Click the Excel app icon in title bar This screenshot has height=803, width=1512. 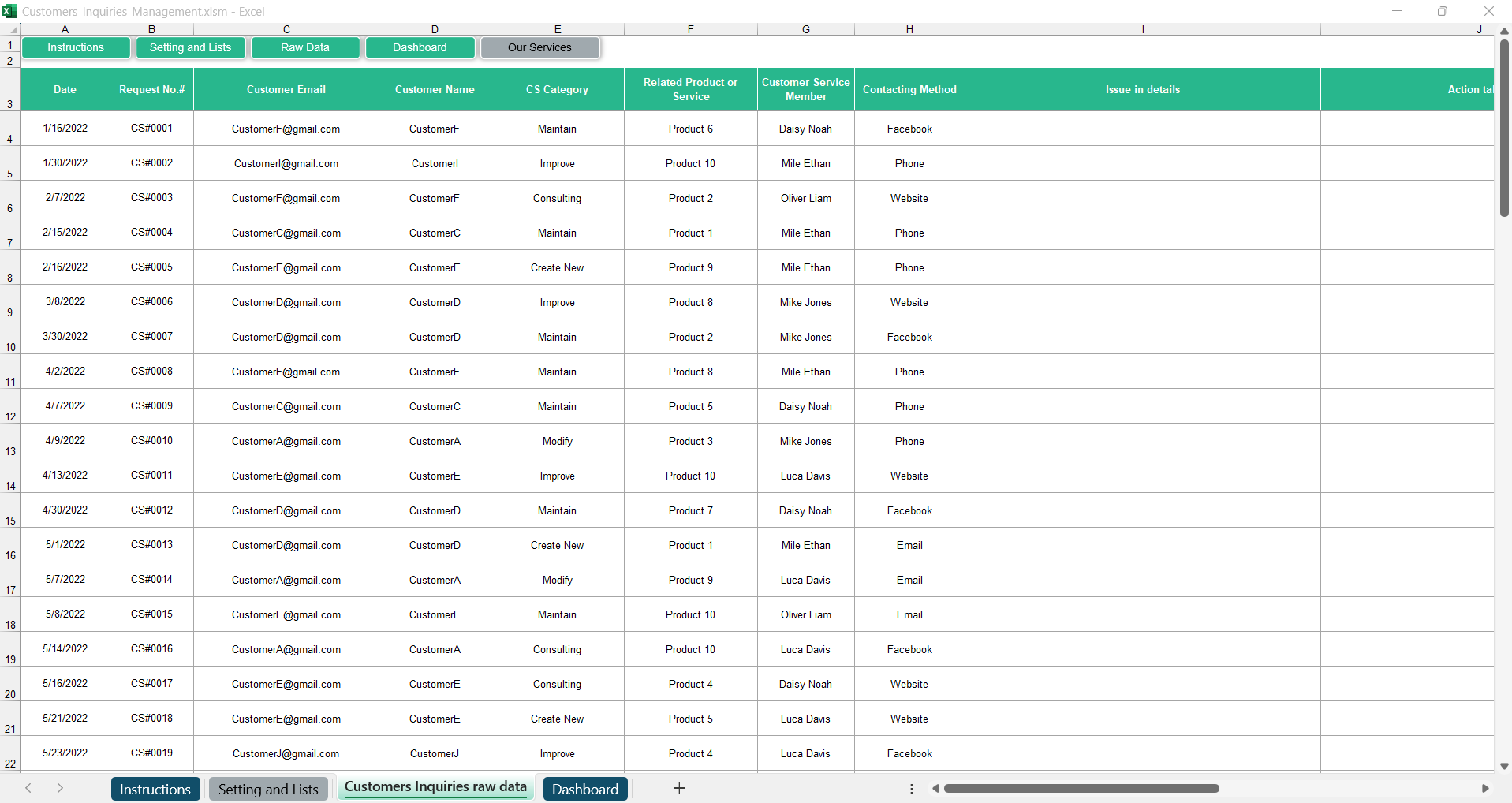tap(9, 11)
